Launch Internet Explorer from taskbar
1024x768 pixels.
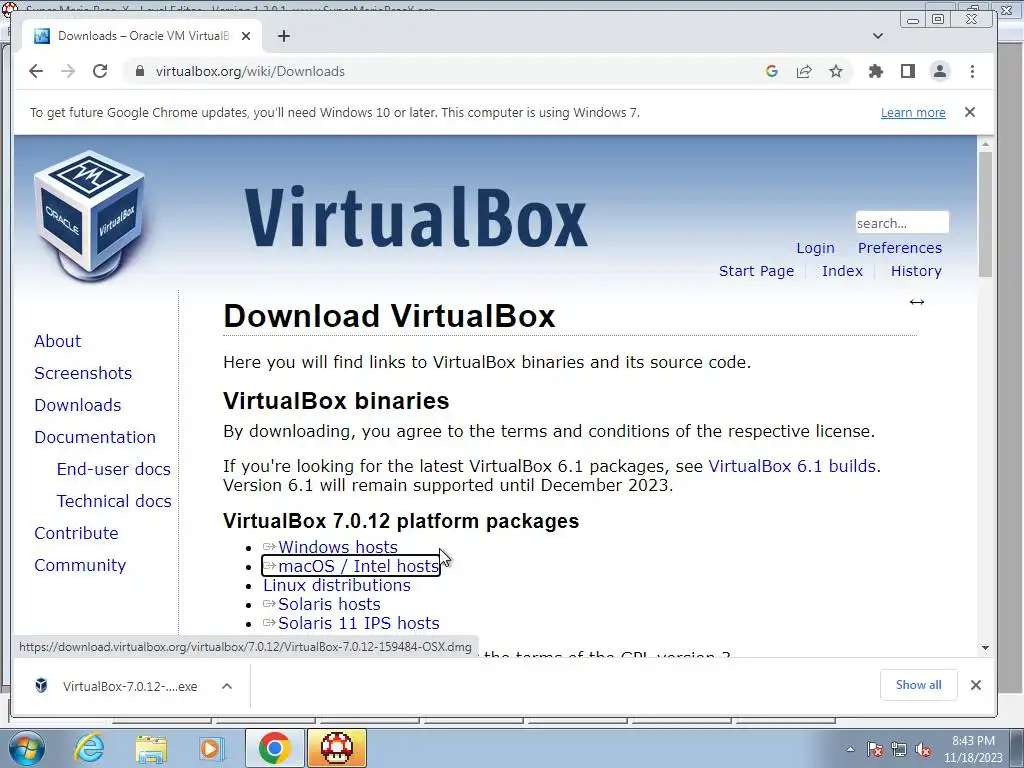coord(89,748)
